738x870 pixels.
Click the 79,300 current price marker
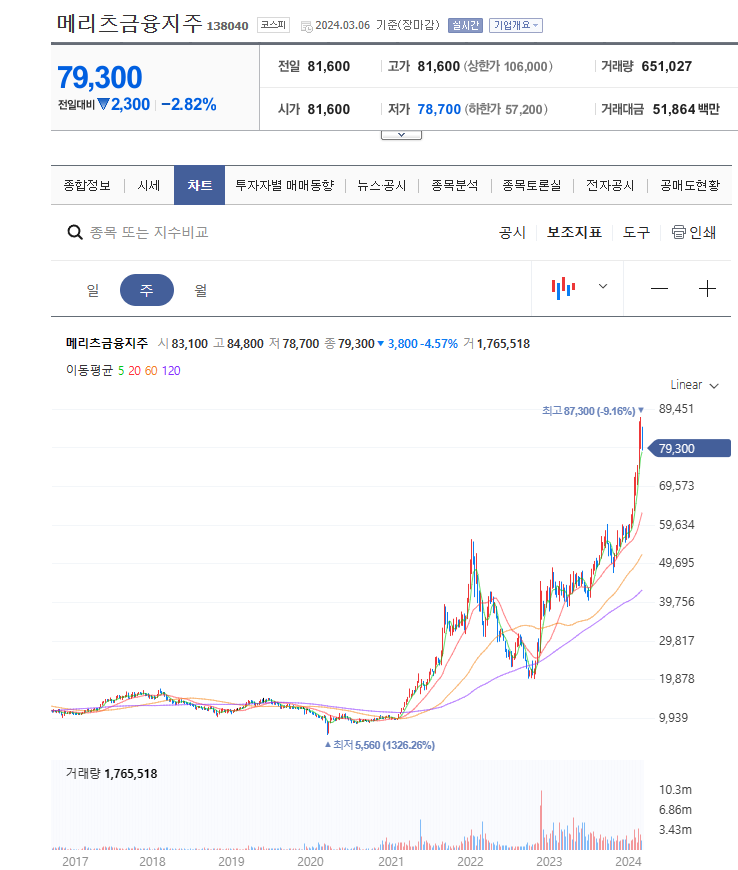[690, 448]
